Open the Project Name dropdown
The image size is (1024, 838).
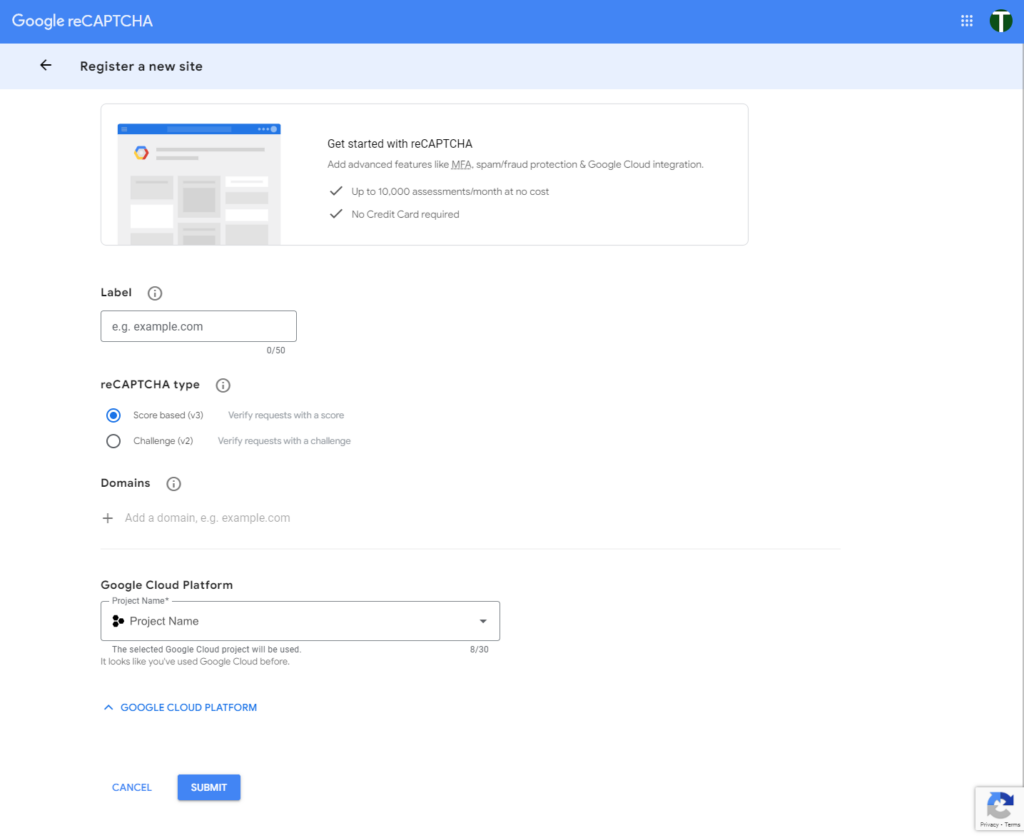300,621
